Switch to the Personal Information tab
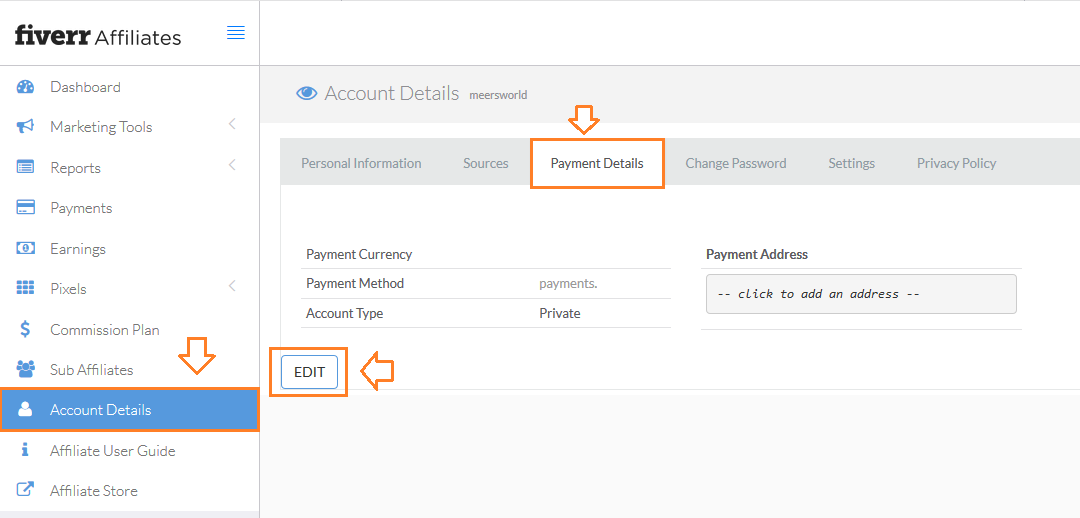This screenshot has height=518, width=1080. [x=361, y=163]
